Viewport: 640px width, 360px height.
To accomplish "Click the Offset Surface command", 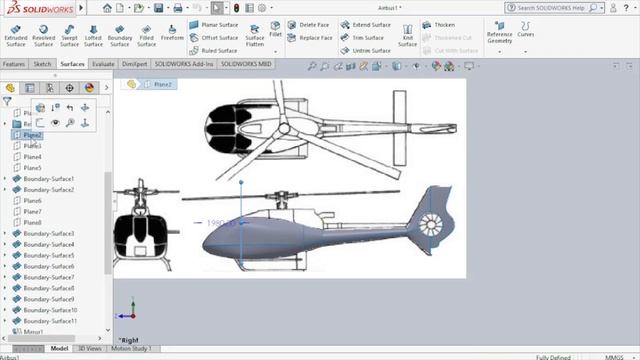I will coord(214,38).
